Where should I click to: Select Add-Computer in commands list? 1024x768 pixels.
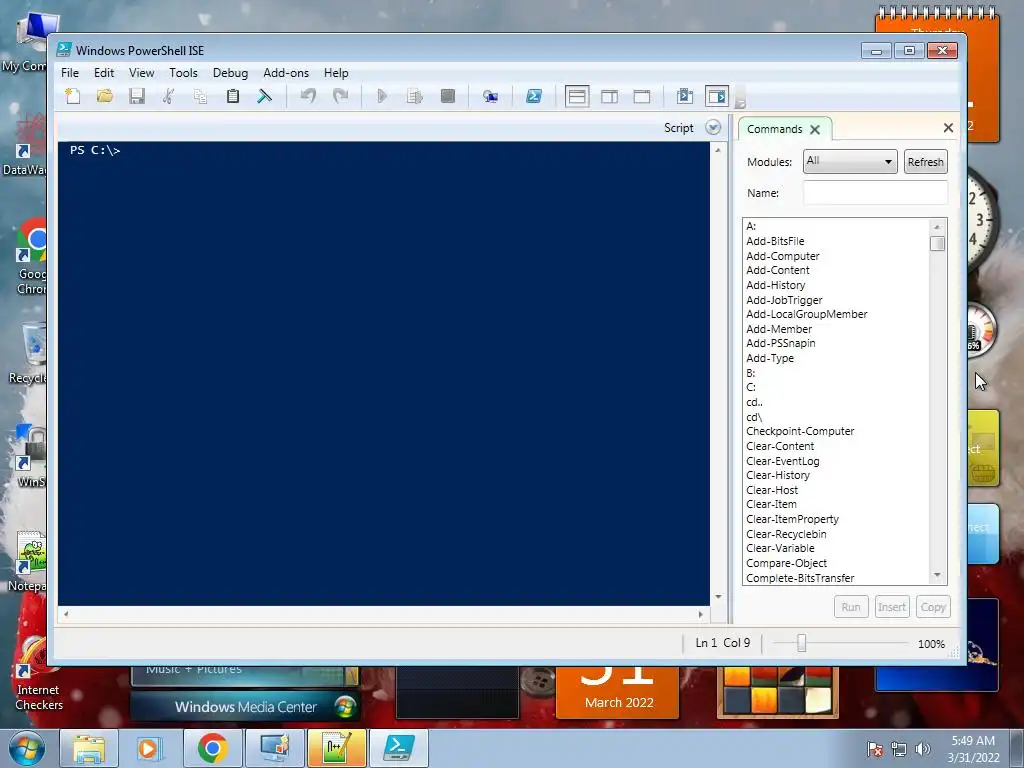point(782,256)
